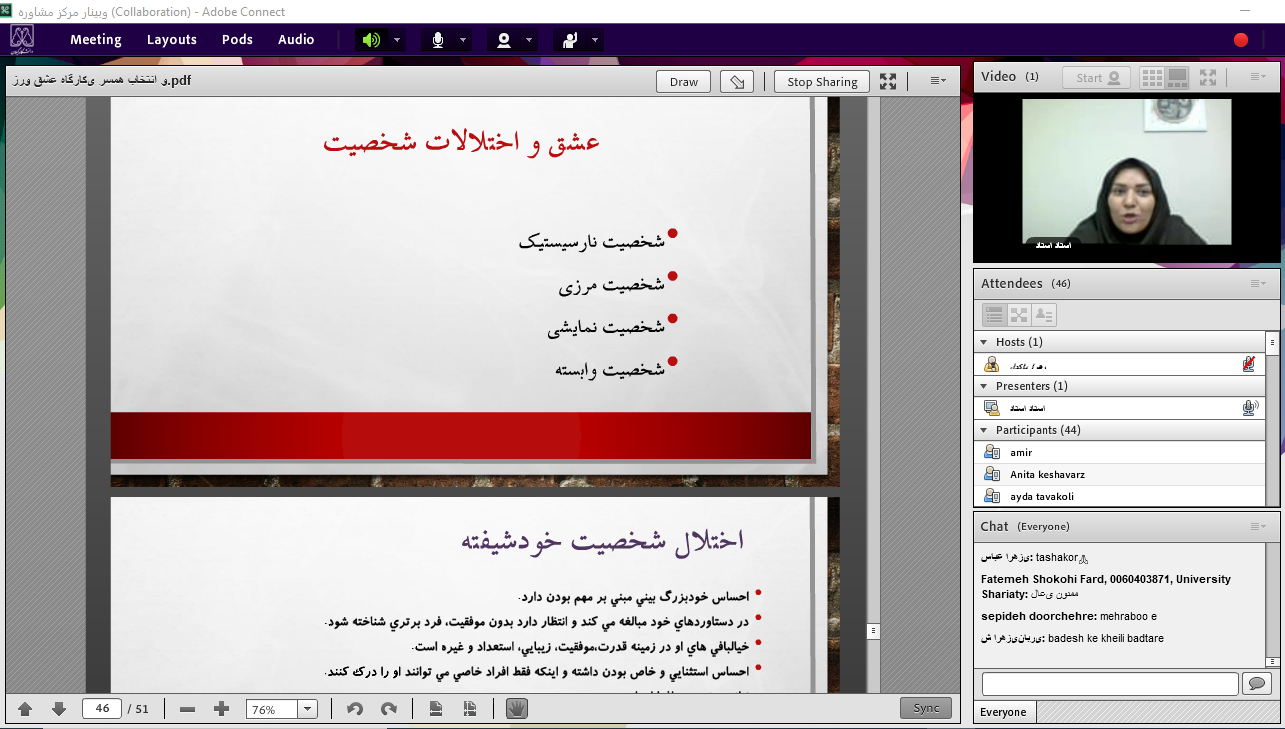Click the Stop Sharing button
The width and height of the screenshot is (1285, 729).
pyautogui.click(x=821, y=82)
